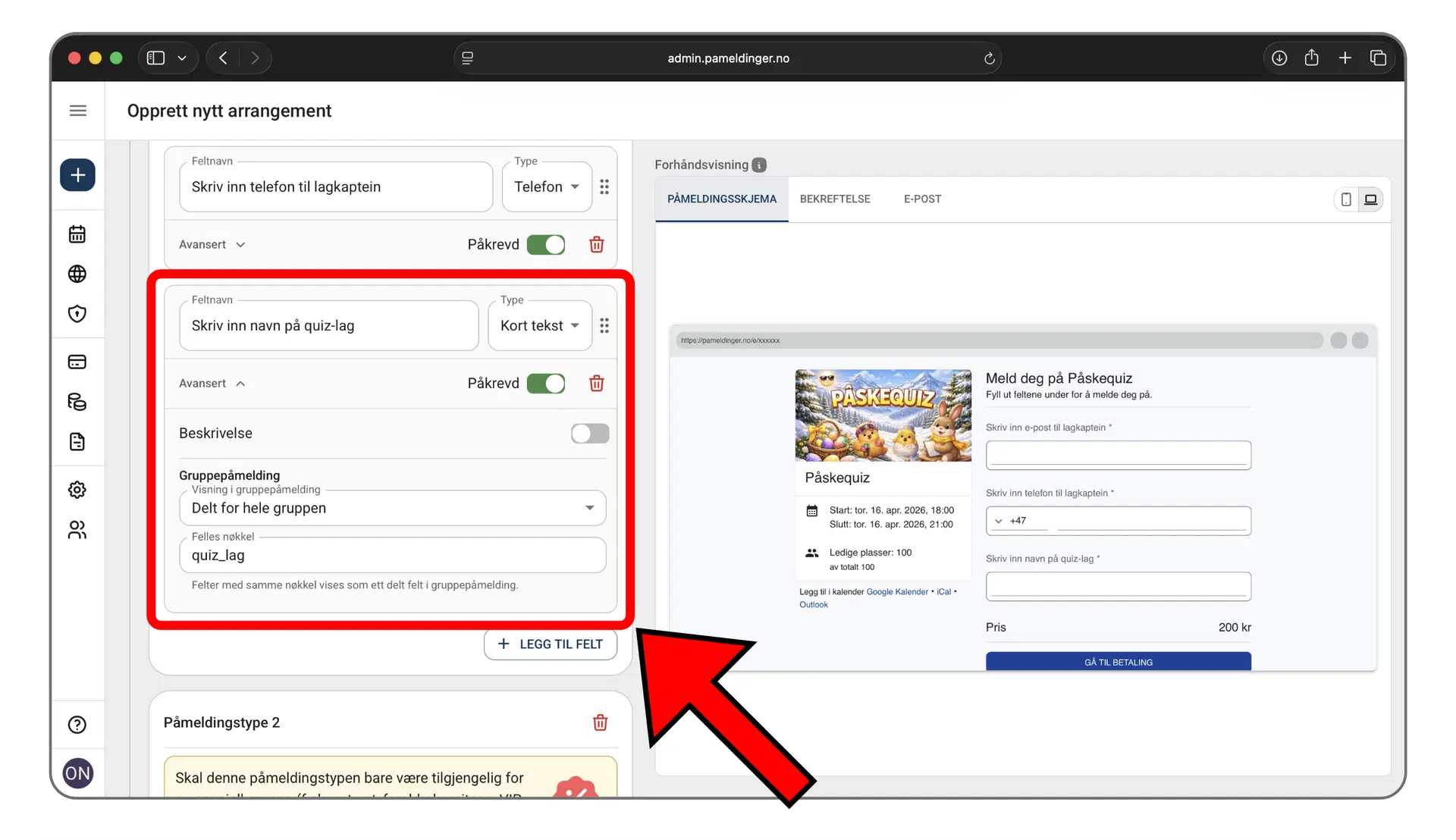1456x840 pixels.
Task: Click the Google Kalender link
Action: point(896,592)
